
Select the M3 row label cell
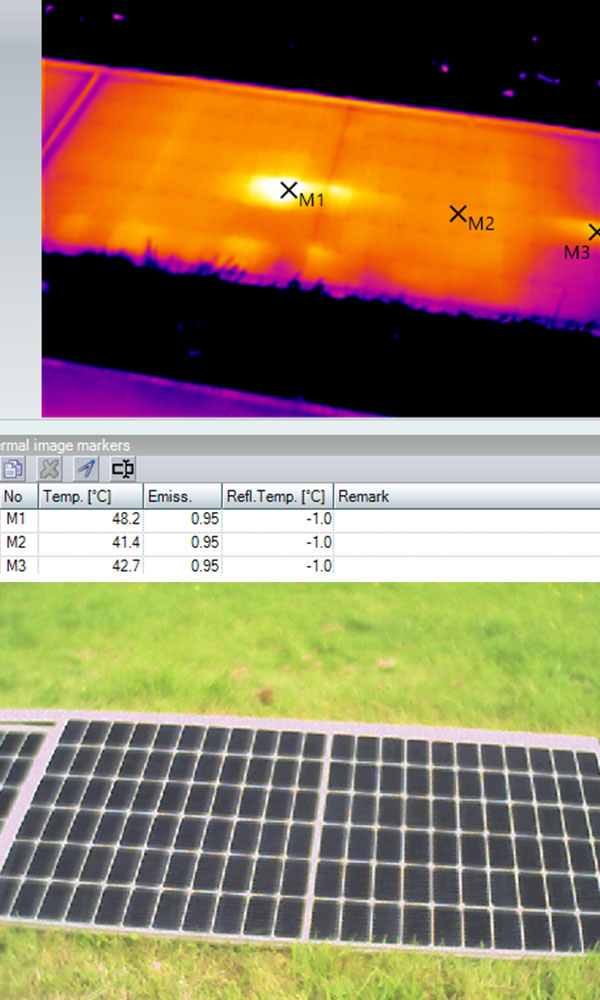(x=19, y=565)
